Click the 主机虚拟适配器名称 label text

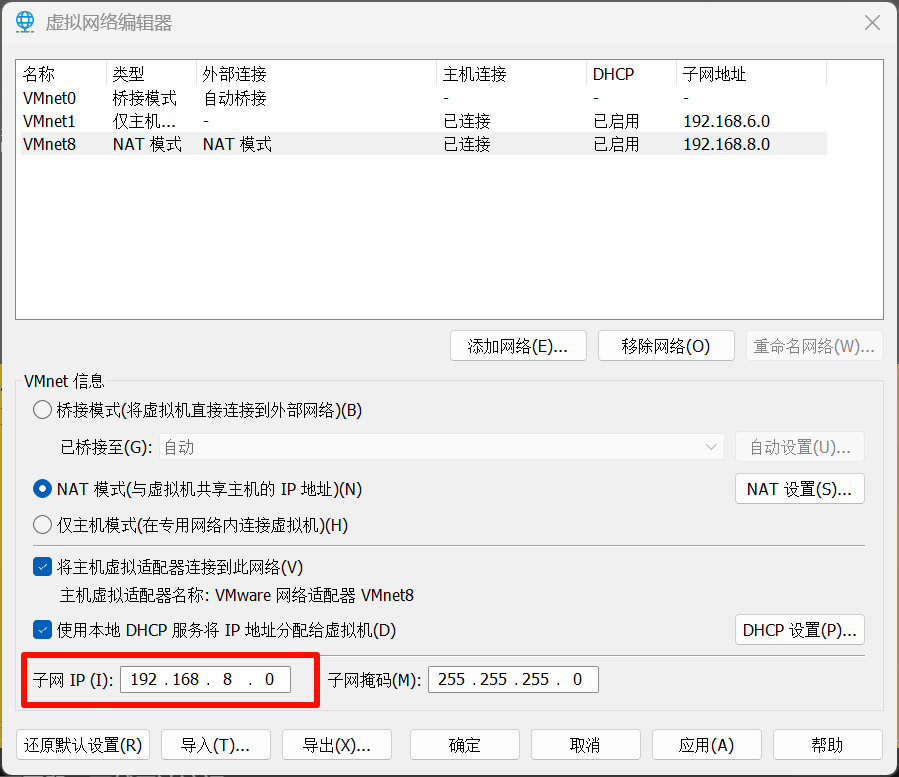134,595
